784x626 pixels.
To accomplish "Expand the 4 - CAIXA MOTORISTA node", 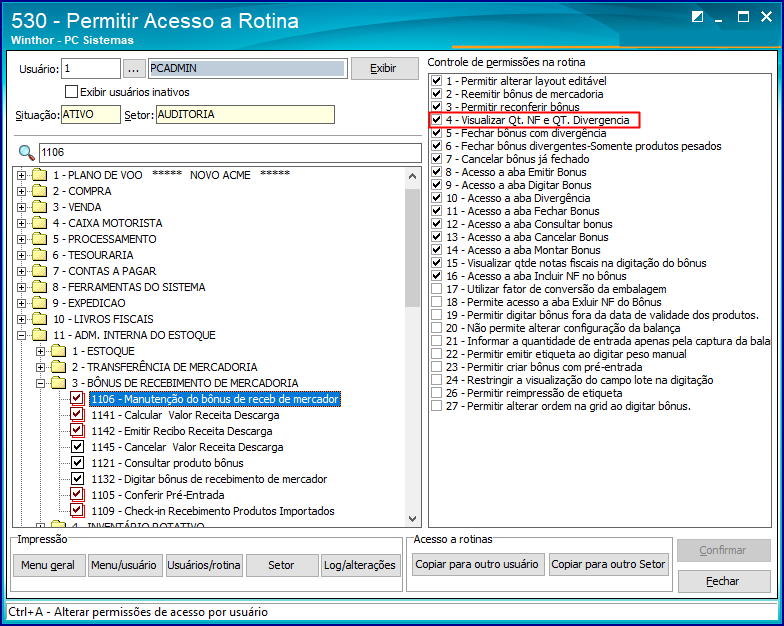I will (22, 223).
